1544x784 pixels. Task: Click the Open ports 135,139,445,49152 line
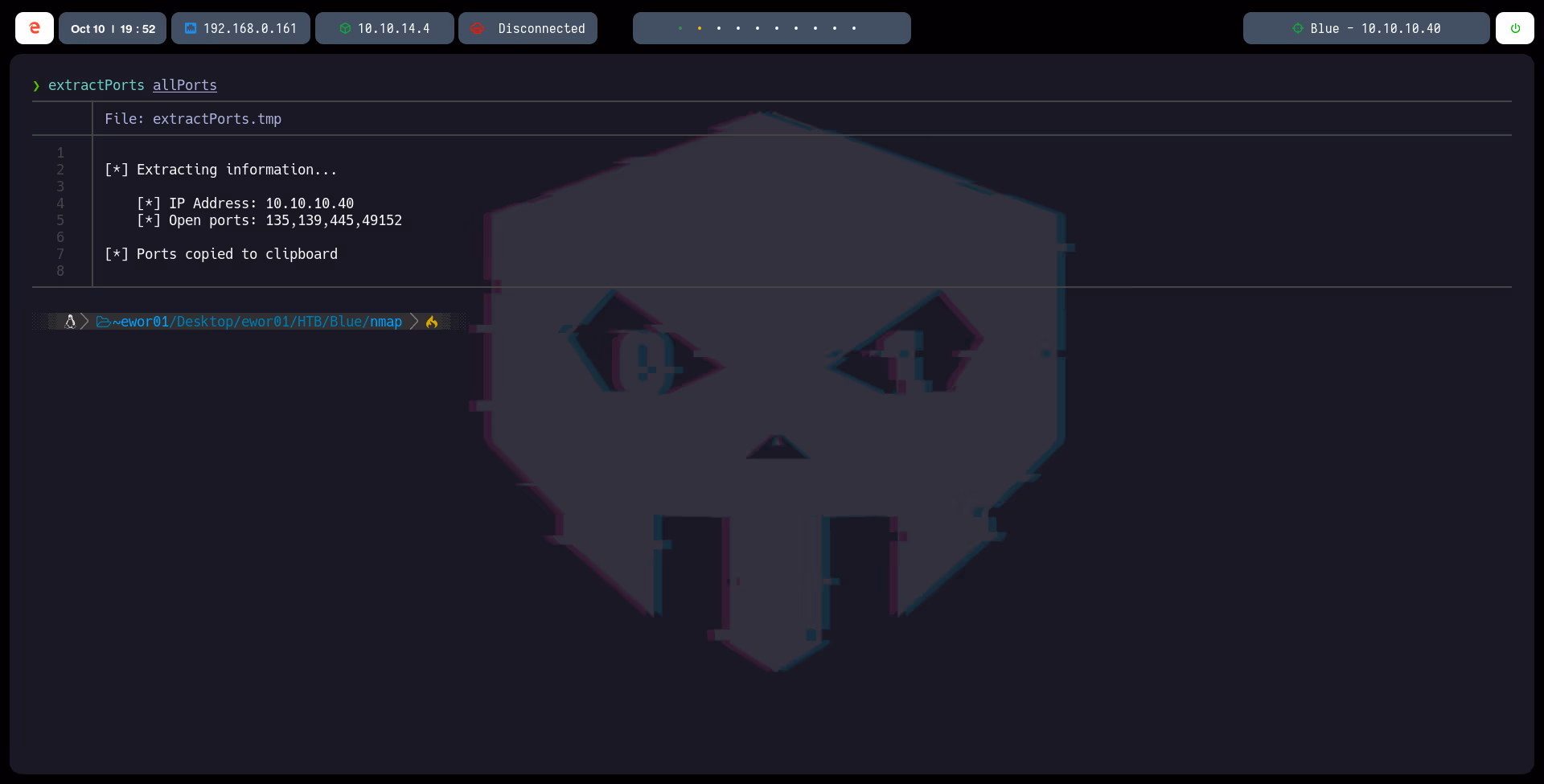[x=269, y=220]
